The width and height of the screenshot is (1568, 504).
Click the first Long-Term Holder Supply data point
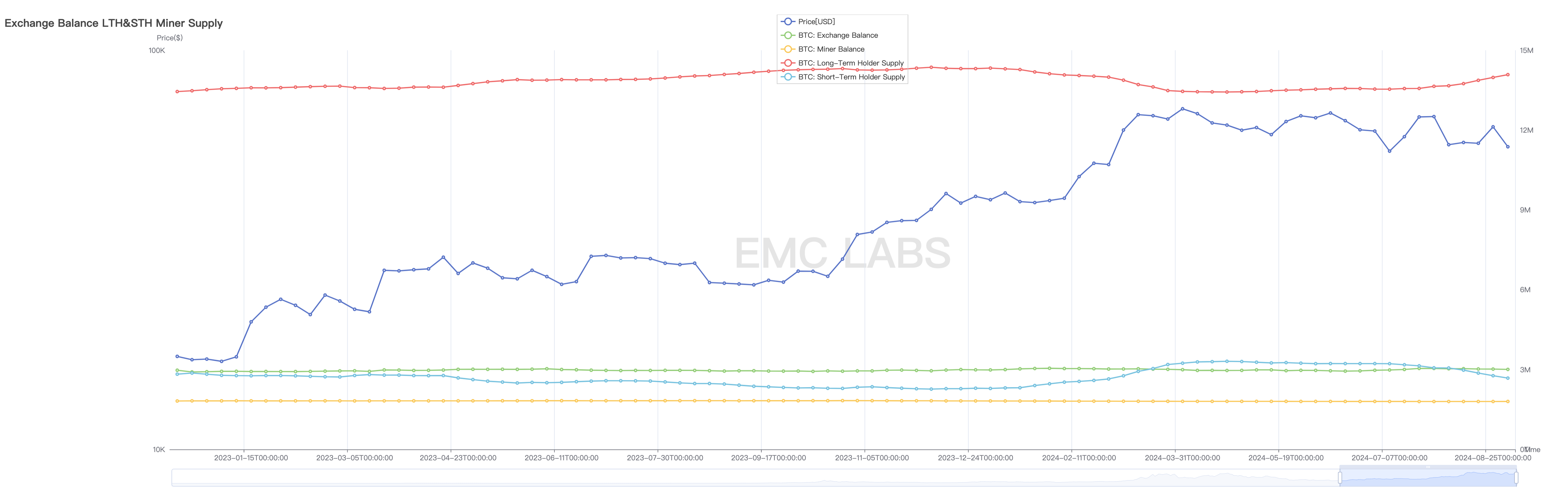(x=177, y=92)
